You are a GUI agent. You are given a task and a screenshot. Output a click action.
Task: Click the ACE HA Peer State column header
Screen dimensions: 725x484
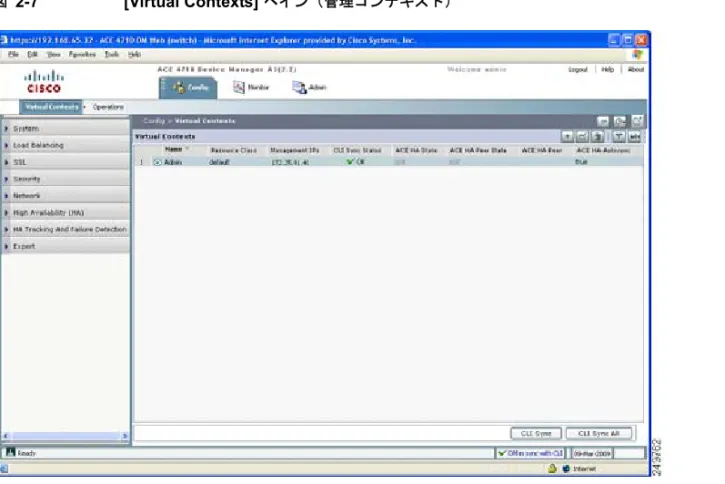pos(478,150)
